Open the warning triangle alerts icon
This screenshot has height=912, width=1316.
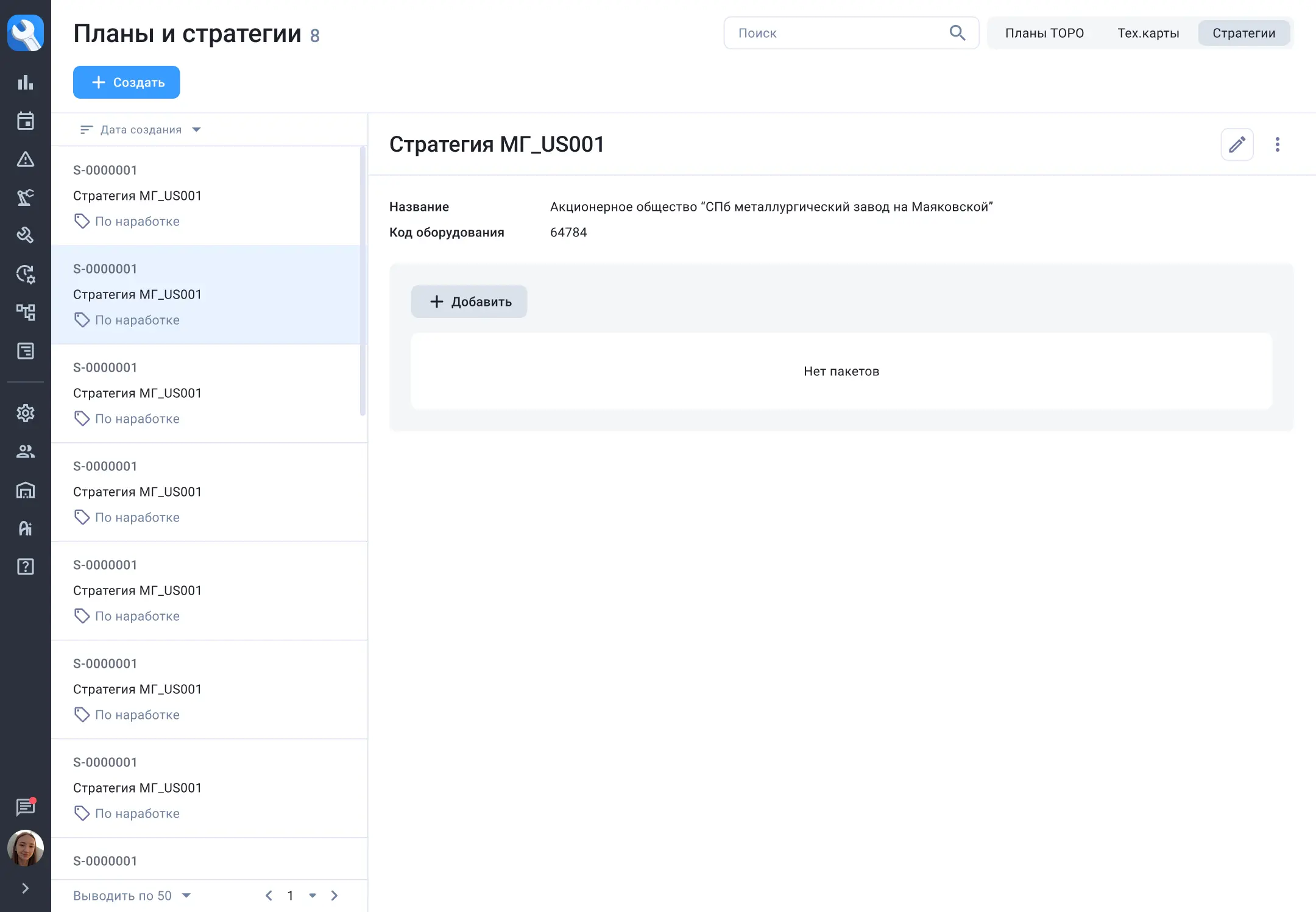point(25,159)
